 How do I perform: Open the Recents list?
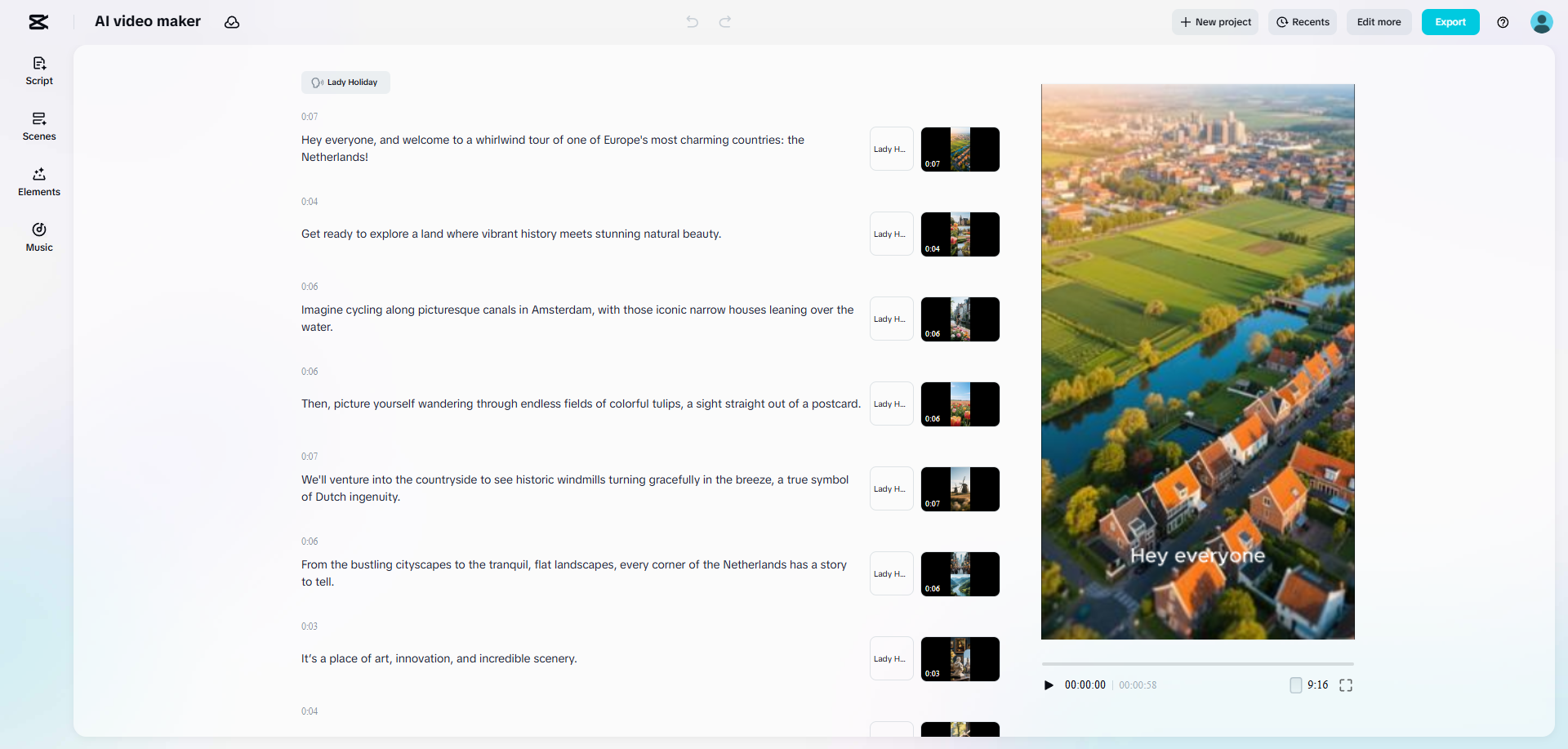(1303, 22)
